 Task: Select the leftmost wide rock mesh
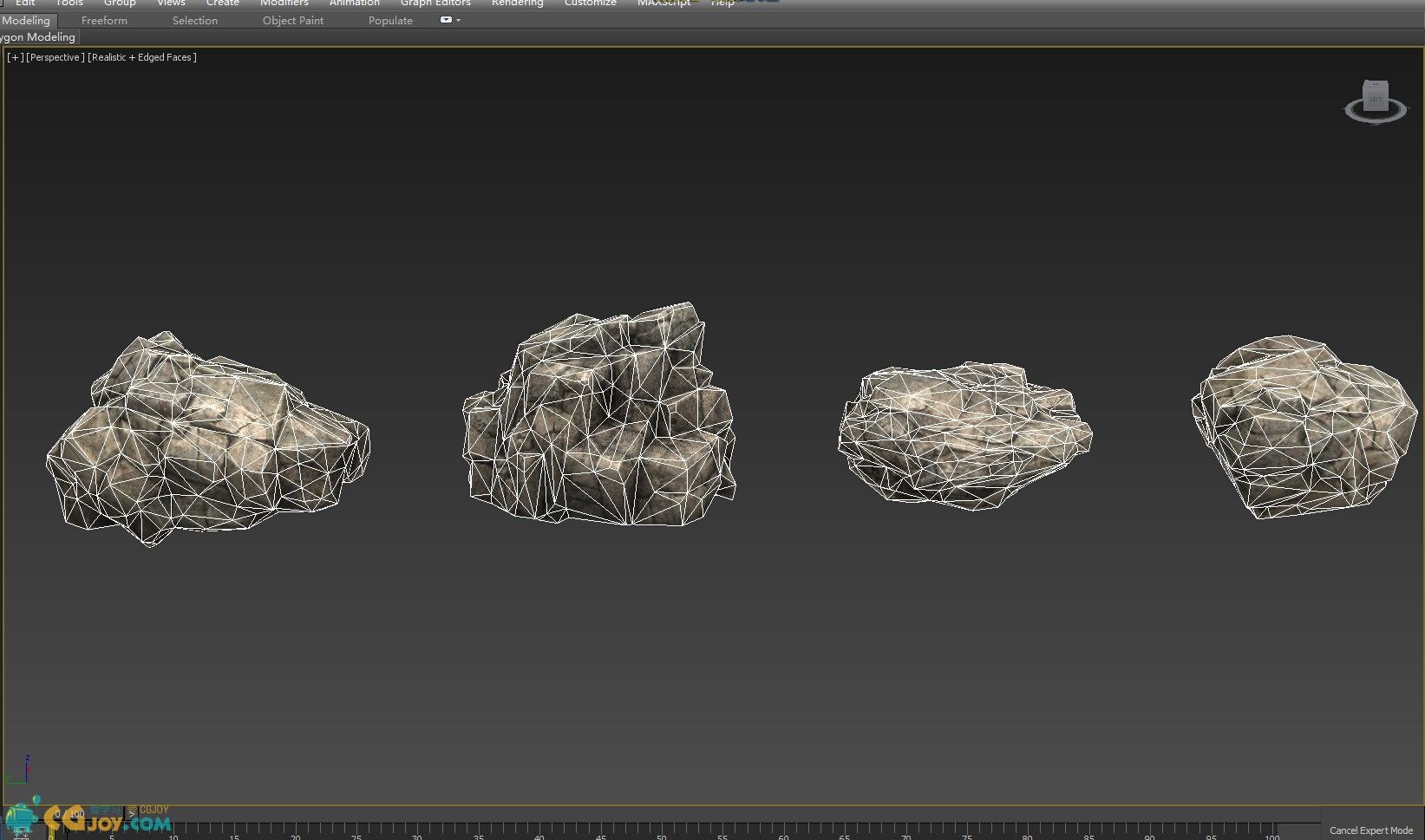pos(206,438)
